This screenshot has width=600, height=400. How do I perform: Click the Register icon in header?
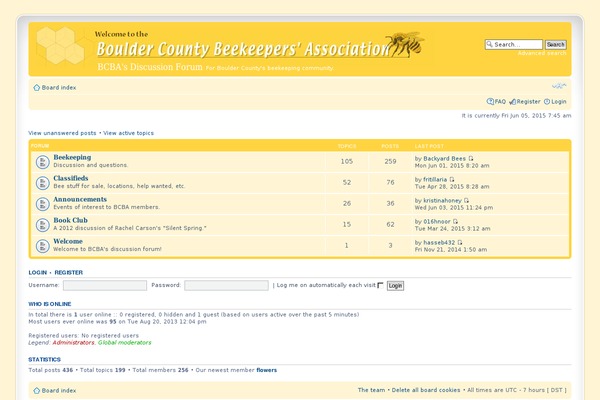(512, 102)
